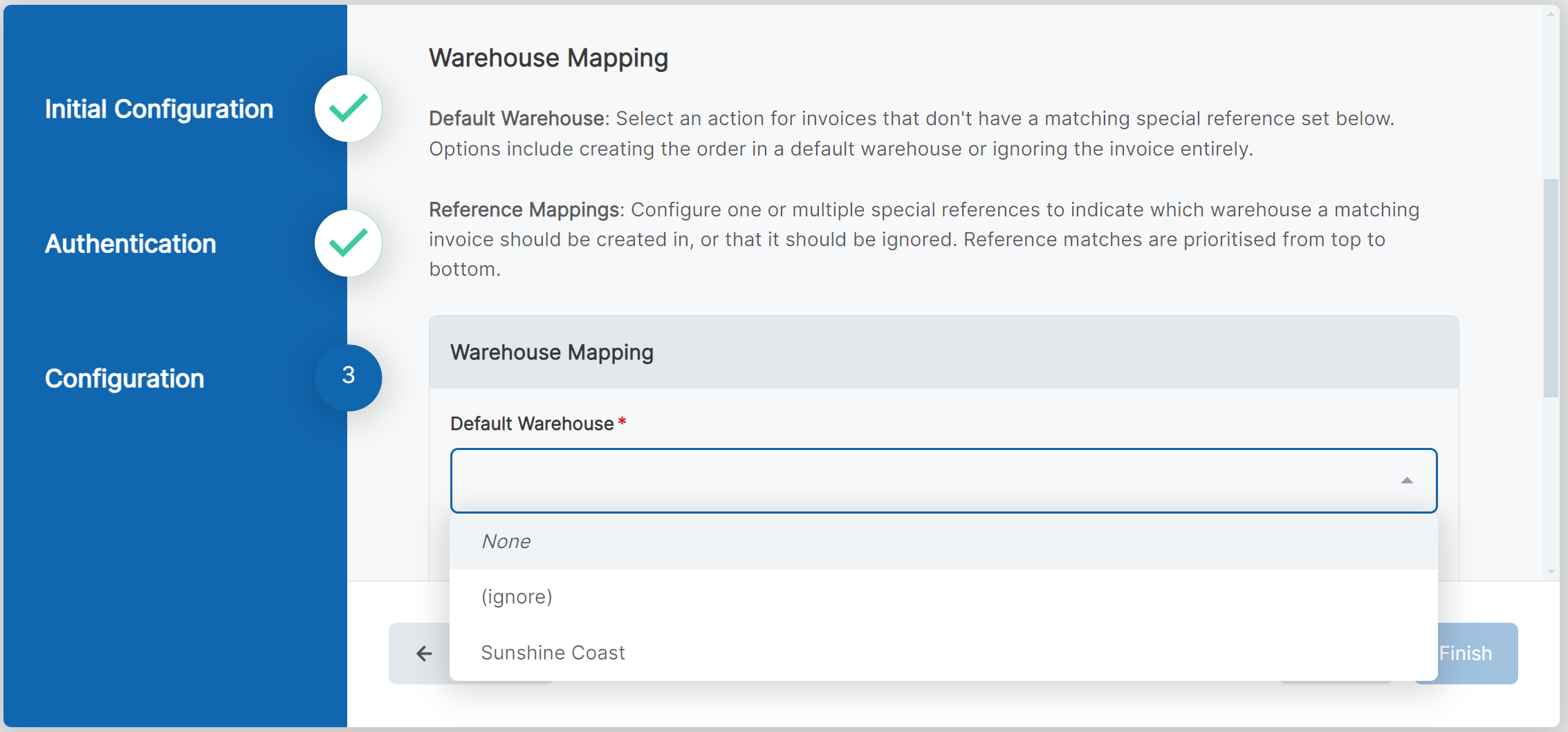Select the "None" option in dropdown
Viewport: 1568px width, 732px height.
pos(507,542)
